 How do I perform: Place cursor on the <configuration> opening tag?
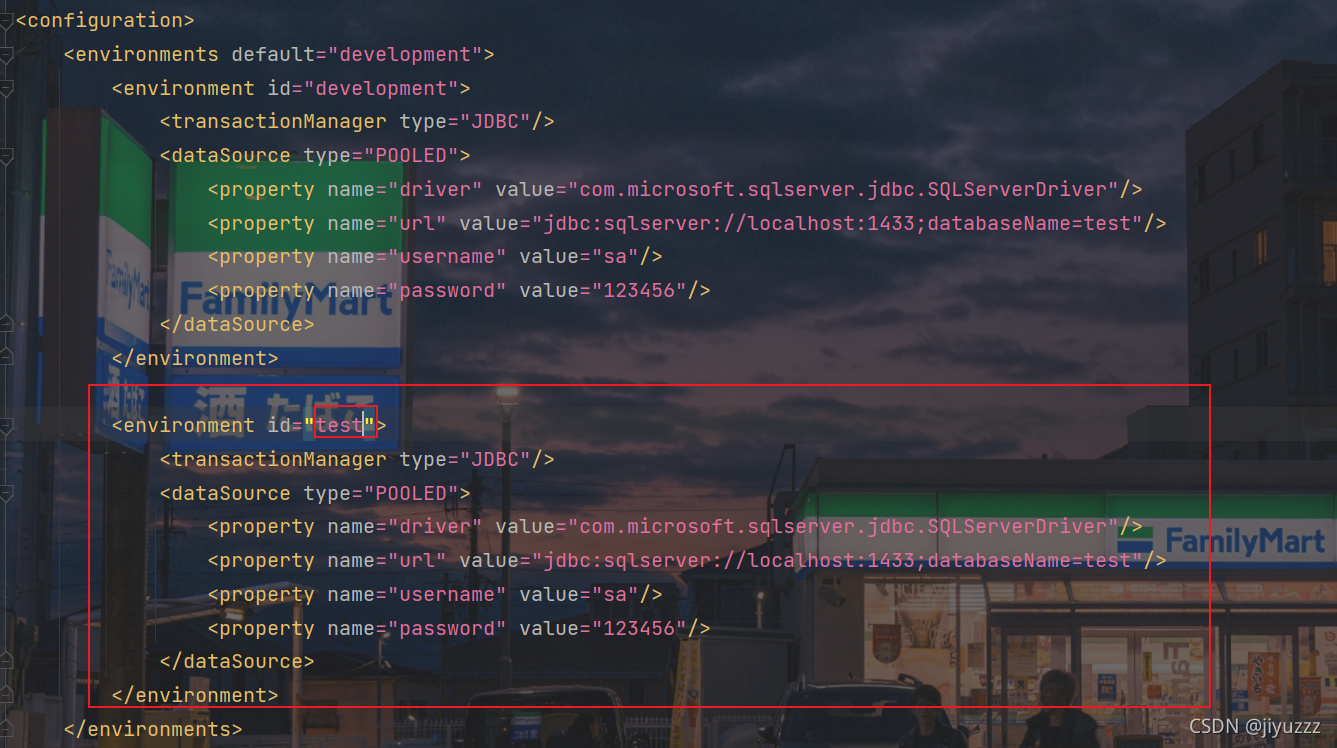[x=105, y=20]
